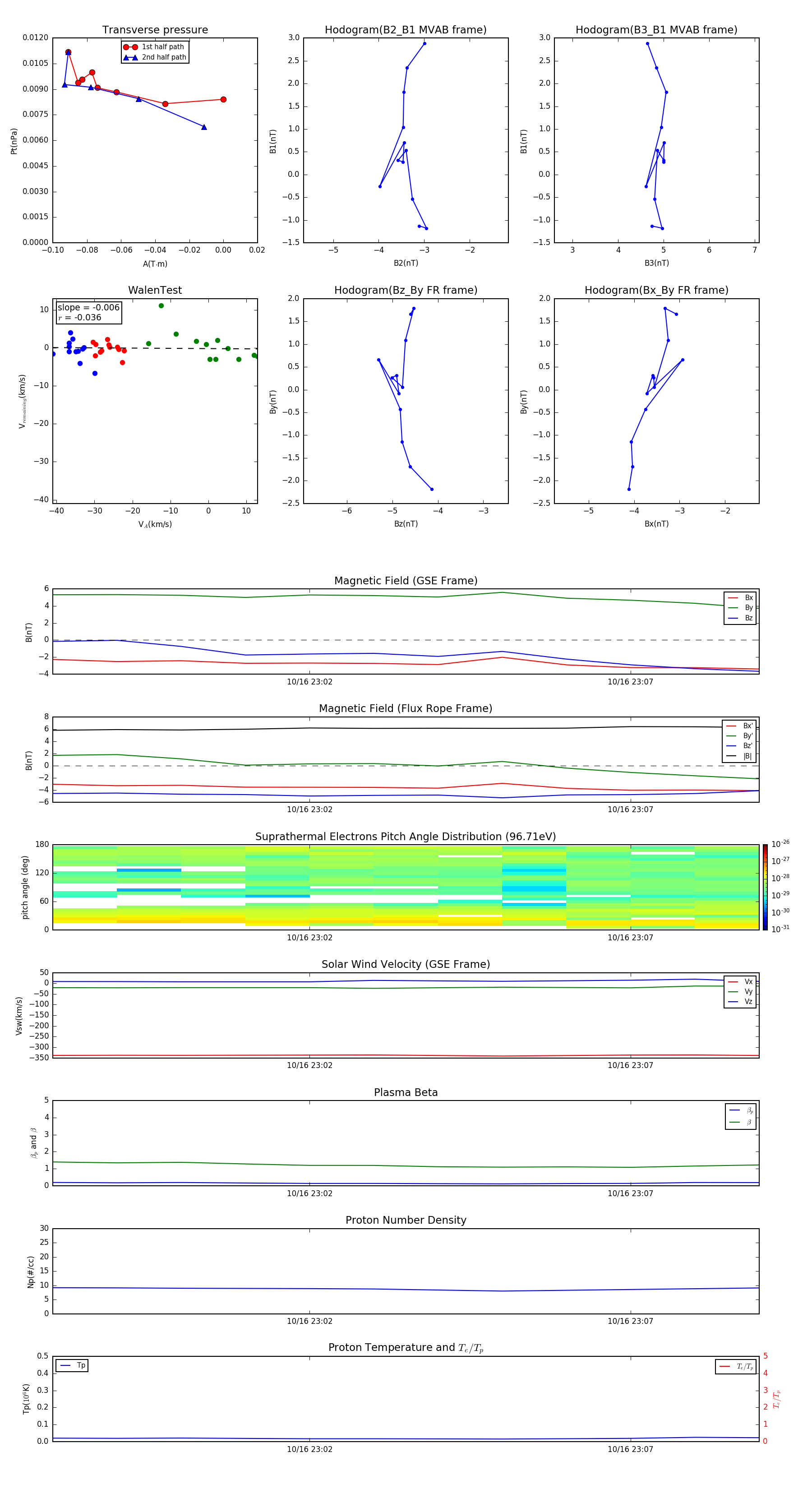Viewport: 812px width, 1489px height.
Task: Click the "Bz'" legend entry in flux rope panel
Action: pyautogui.click(x=740, y=746)
